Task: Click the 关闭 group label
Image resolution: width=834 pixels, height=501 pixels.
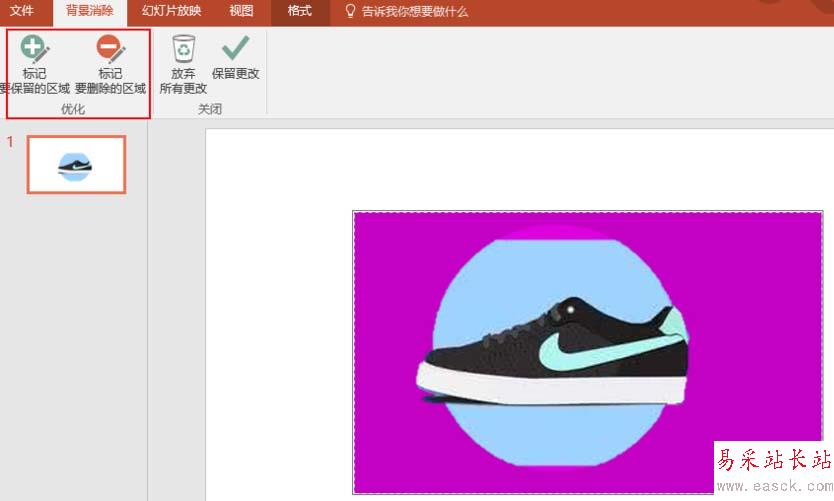Action: pyautogui.click(x=210, y=109)
